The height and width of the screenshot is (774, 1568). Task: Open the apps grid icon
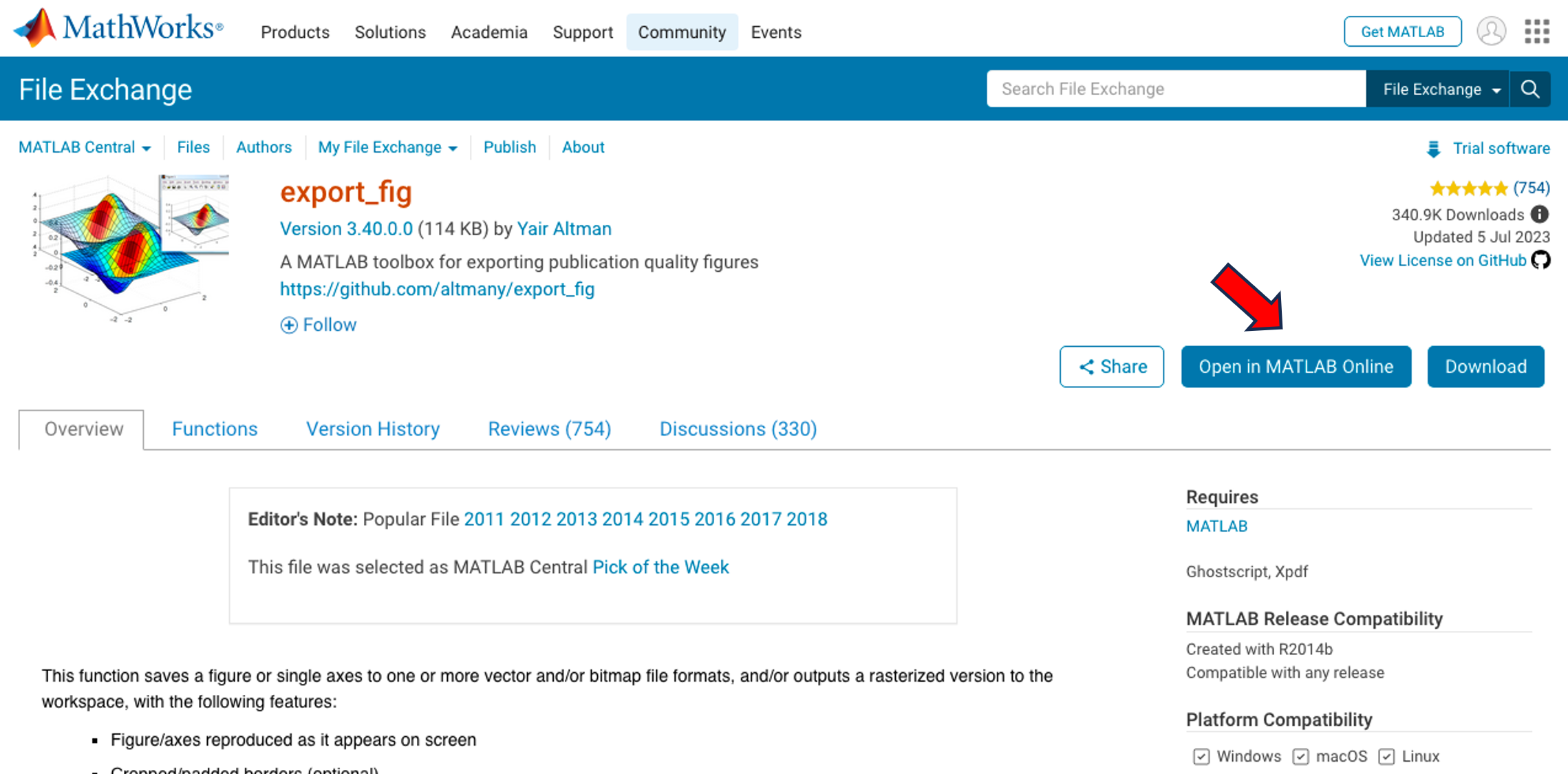click(1536, 32)
